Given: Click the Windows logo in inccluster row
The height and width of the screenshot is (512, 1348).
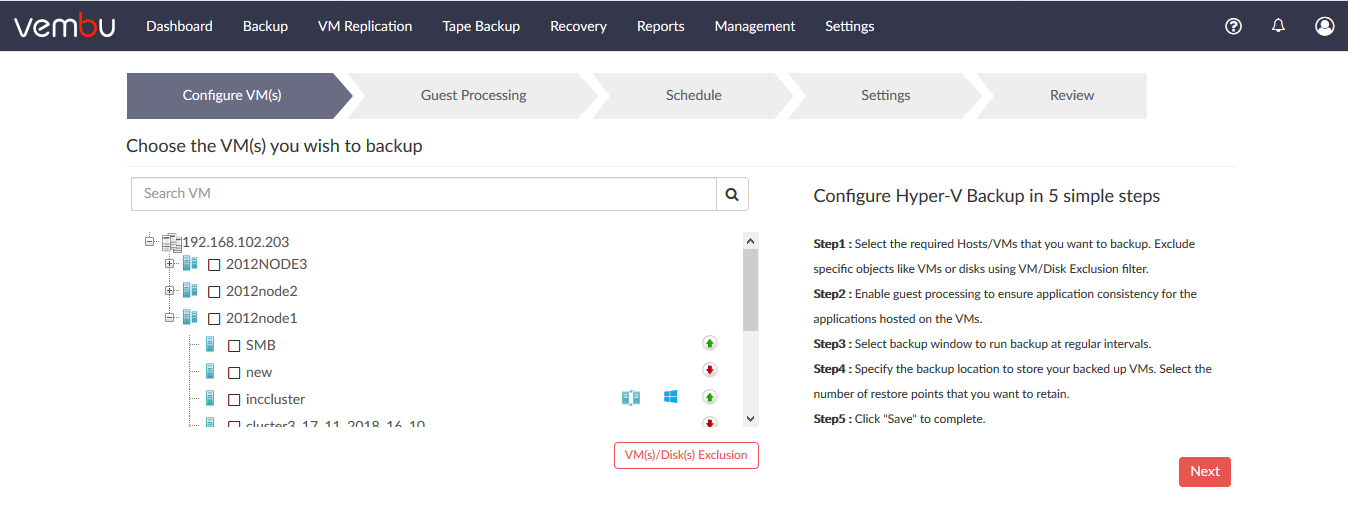Looking at the screenshot, I should pyautogui.click(x=671, y=397).
